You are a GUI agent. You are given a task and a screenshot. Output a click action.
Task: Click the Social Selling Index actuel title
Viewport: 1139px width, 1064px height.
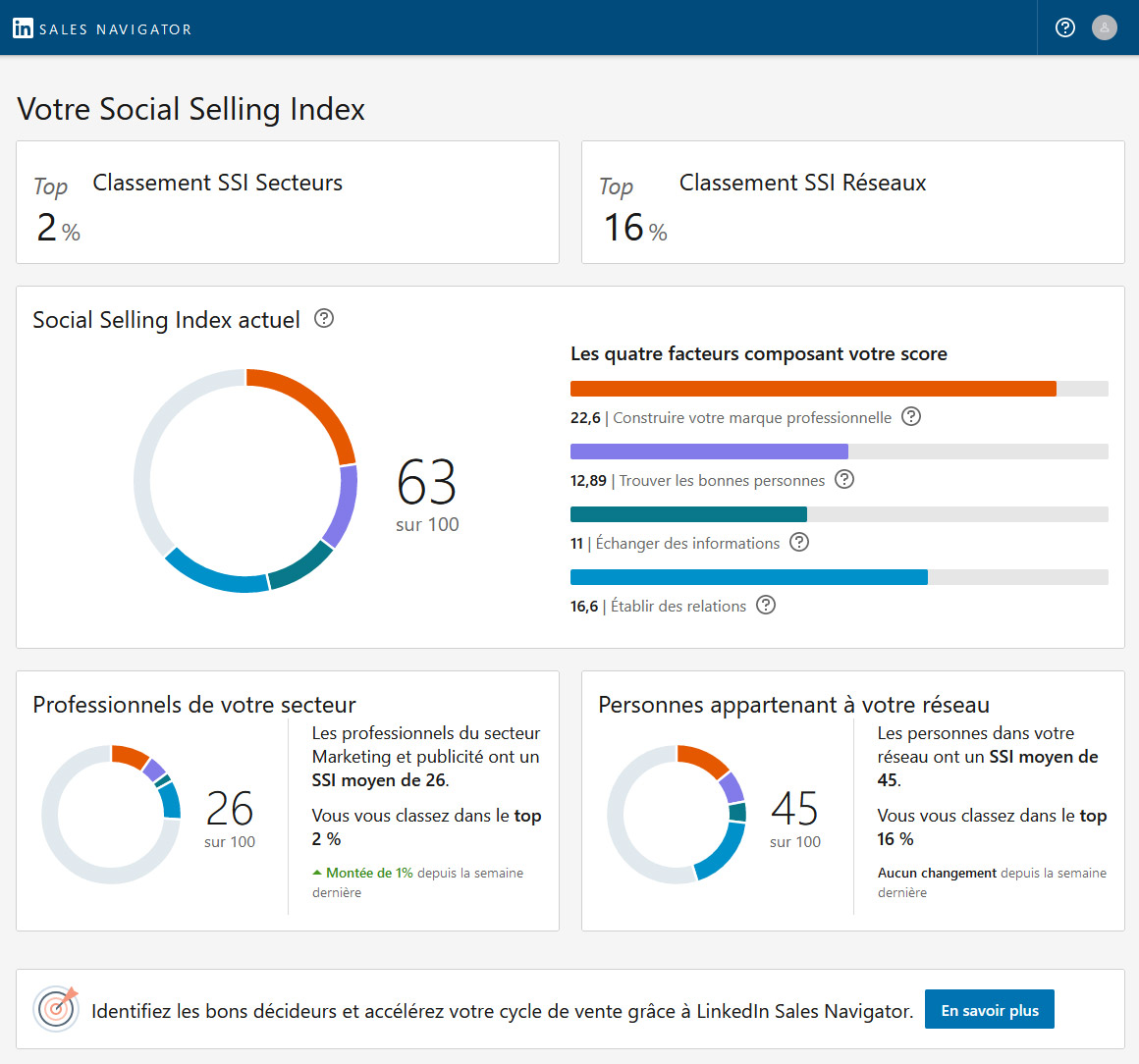click(x=166, y=320)
